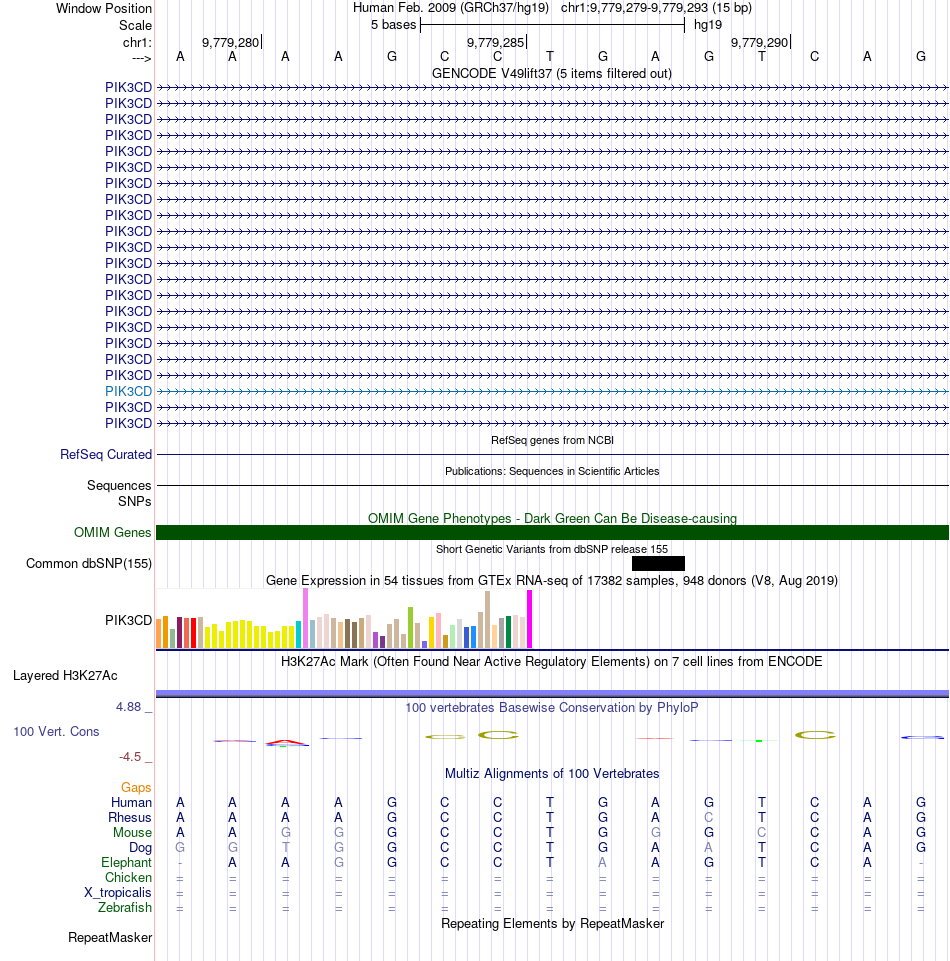
Task: Open the Layered H3K27Ac track label
Action: (65, 675)
